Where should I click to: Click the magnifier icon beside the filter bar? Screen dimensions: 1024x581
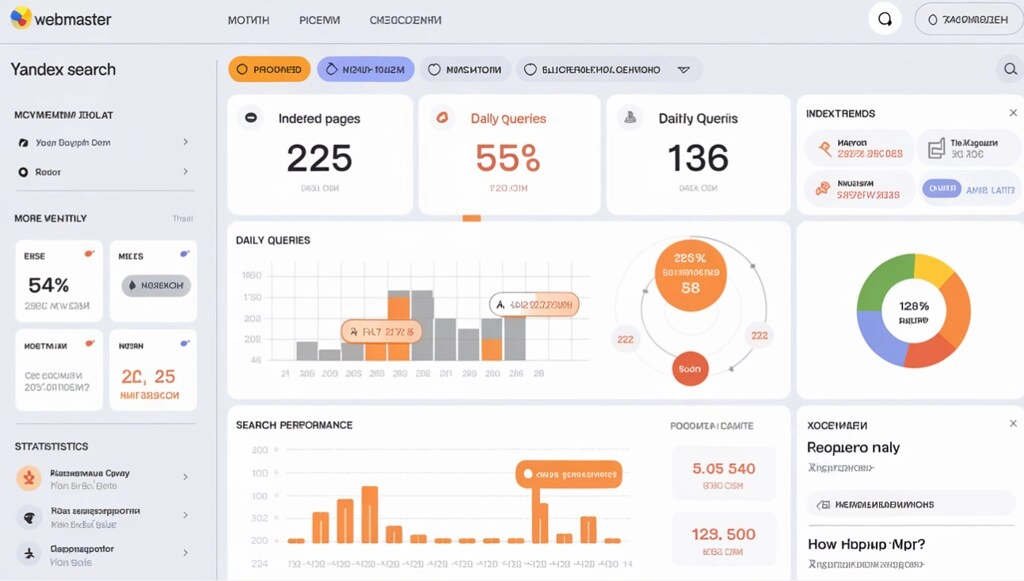coord(1010,69)
